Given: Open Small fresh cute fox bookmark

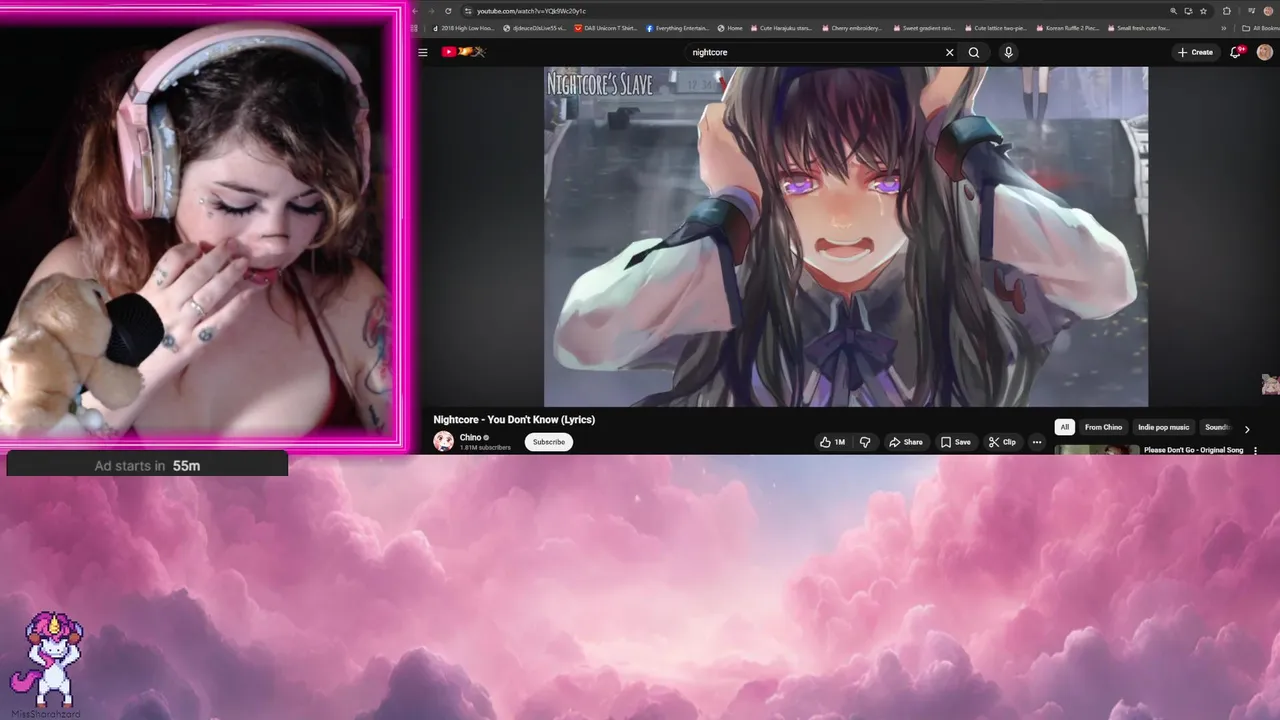Looking at the screenshot, I should (x=1138, y=28).
